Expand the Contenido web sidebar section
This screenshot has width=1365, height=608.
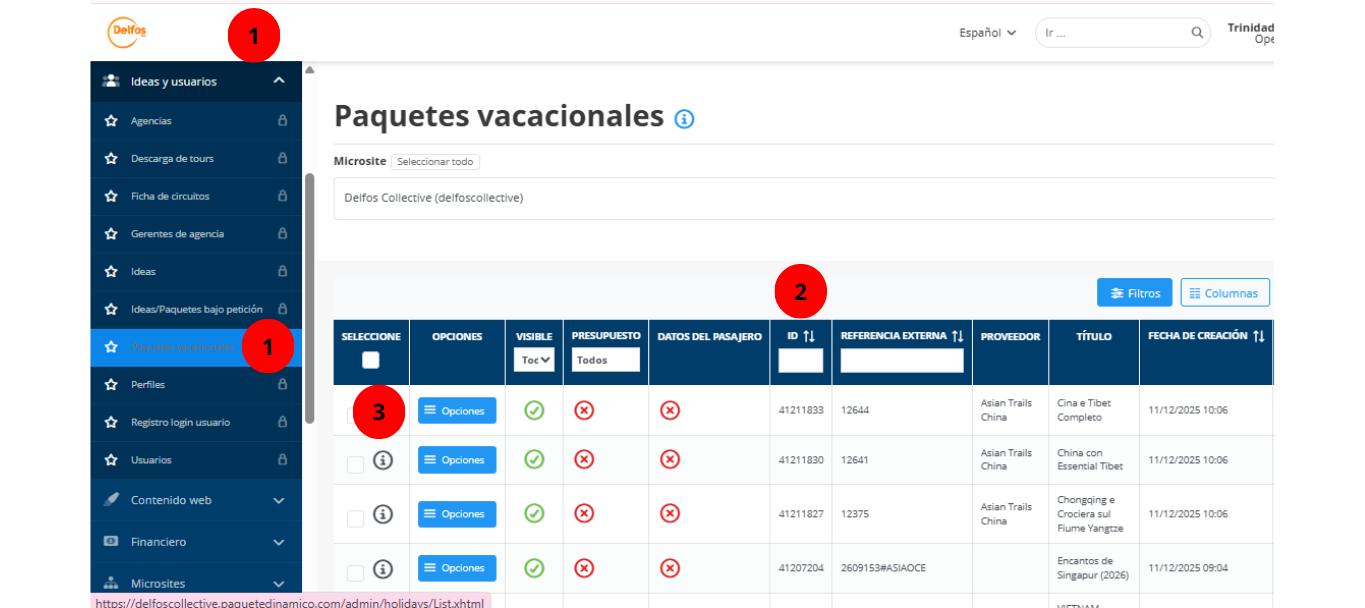coord(195,500)
